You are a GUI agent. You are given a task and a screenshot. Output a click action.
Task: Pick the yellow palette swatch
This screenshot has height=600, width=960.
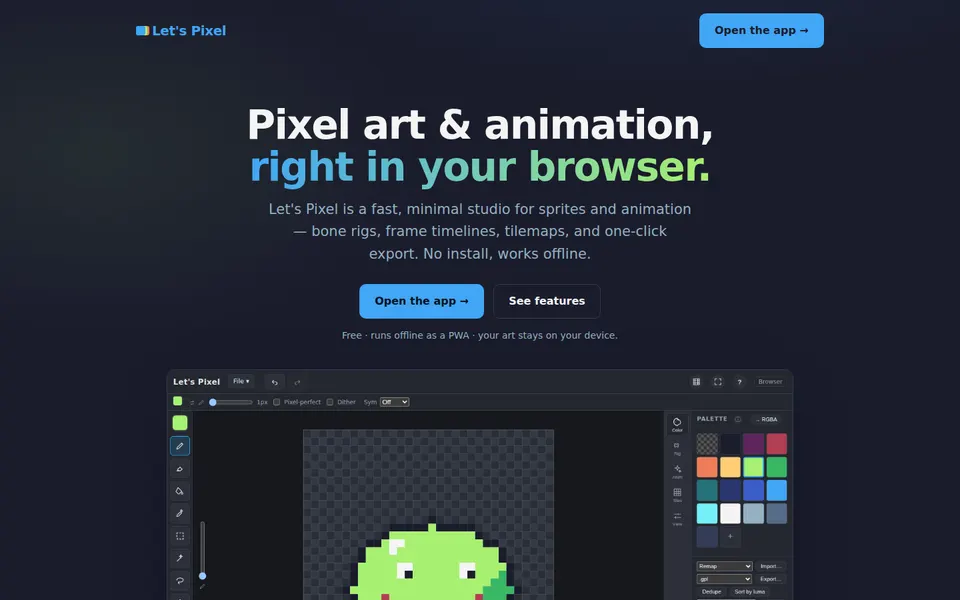(x=730, y=467)
